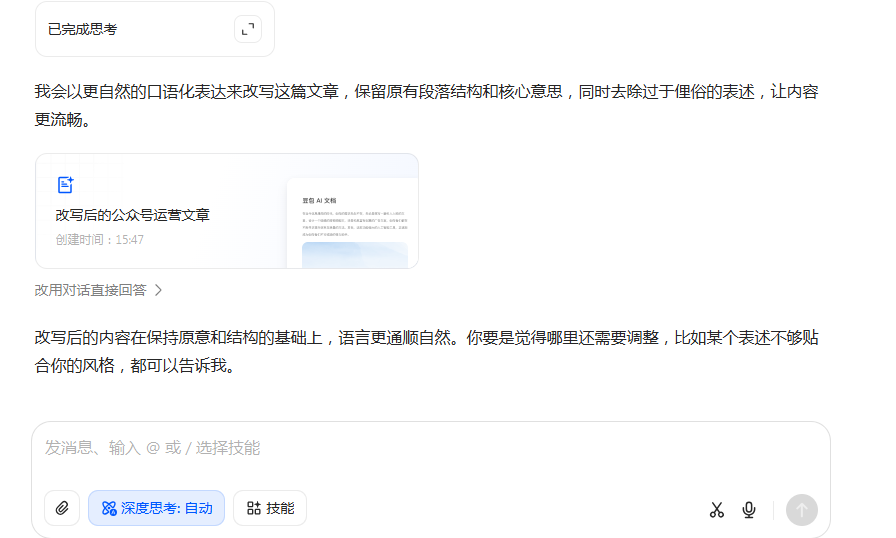Toggle 深度思考: 自动 mode
The height and width of the screenshot is (538, 896).
(x=157, y=508)
